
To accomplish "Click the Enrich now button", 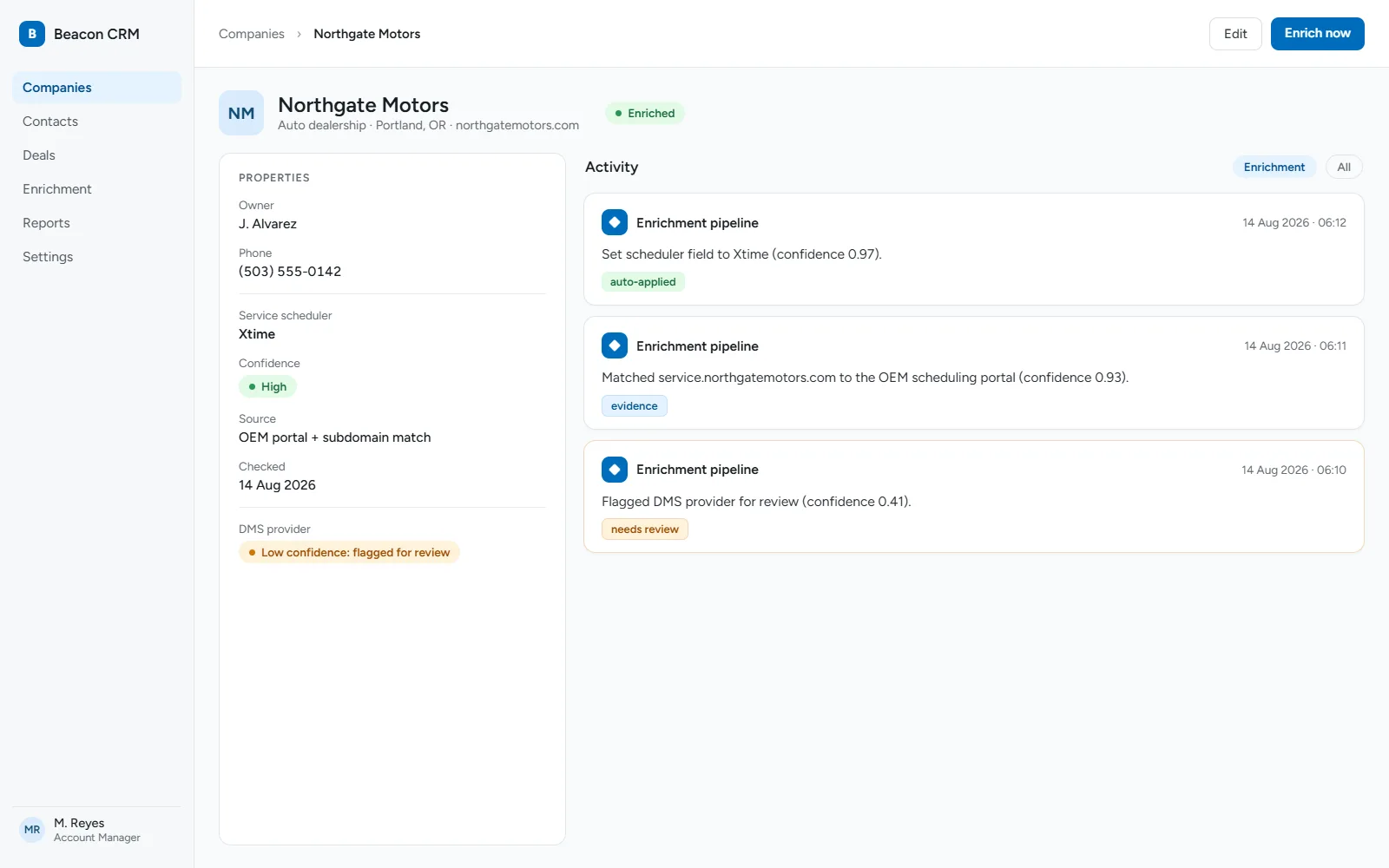I will tap(1318, 34).
